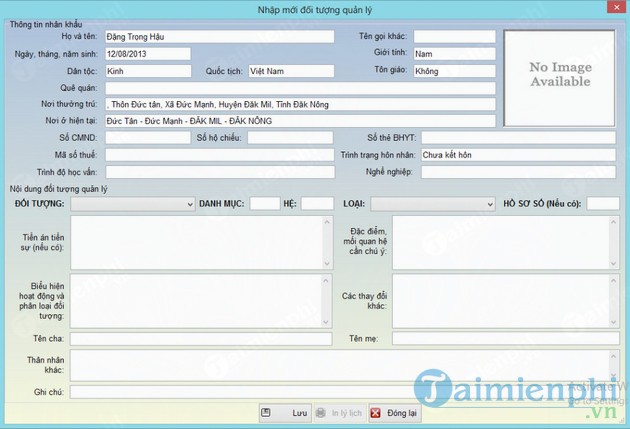
Task: Click the Tên gọi khác field
Action: point(454,37)
